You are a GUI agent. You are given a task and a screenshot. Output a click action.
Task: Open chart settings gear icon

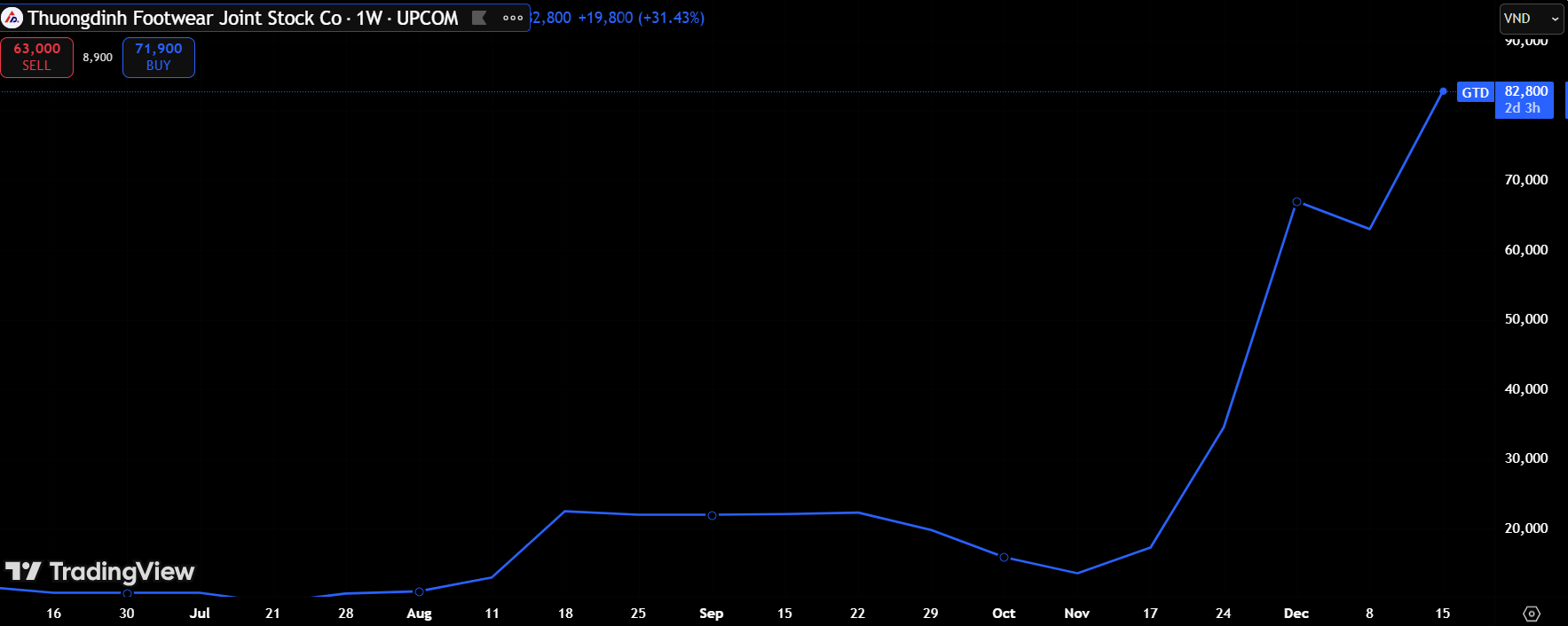(x=1532, y=614)
